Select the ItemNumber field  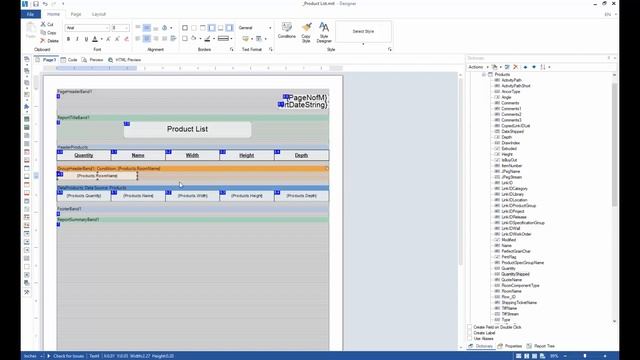[x=511, y=166]
